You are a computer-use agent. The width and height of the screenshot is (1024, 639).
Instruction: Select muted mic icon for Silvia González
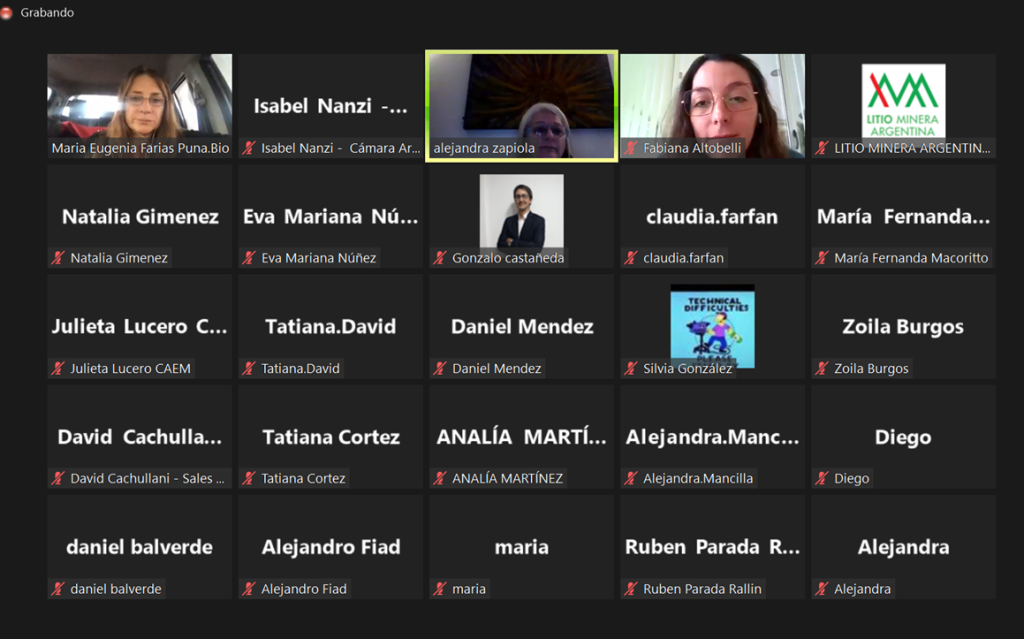[631, 368]
